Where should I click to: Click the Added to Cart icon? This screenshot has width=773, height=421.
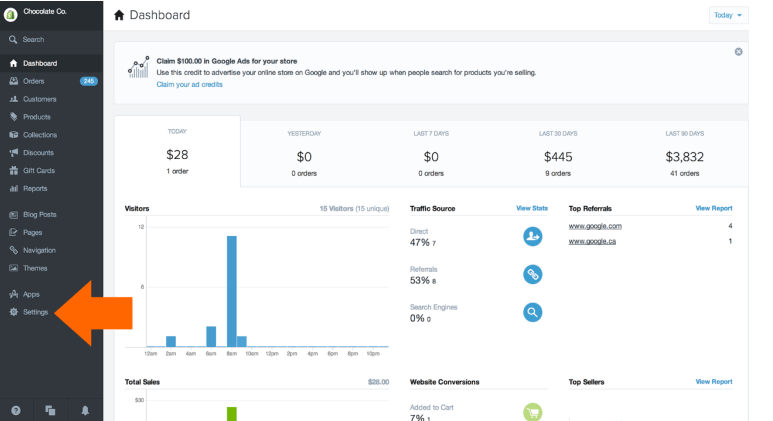click(x=532, y=412)
